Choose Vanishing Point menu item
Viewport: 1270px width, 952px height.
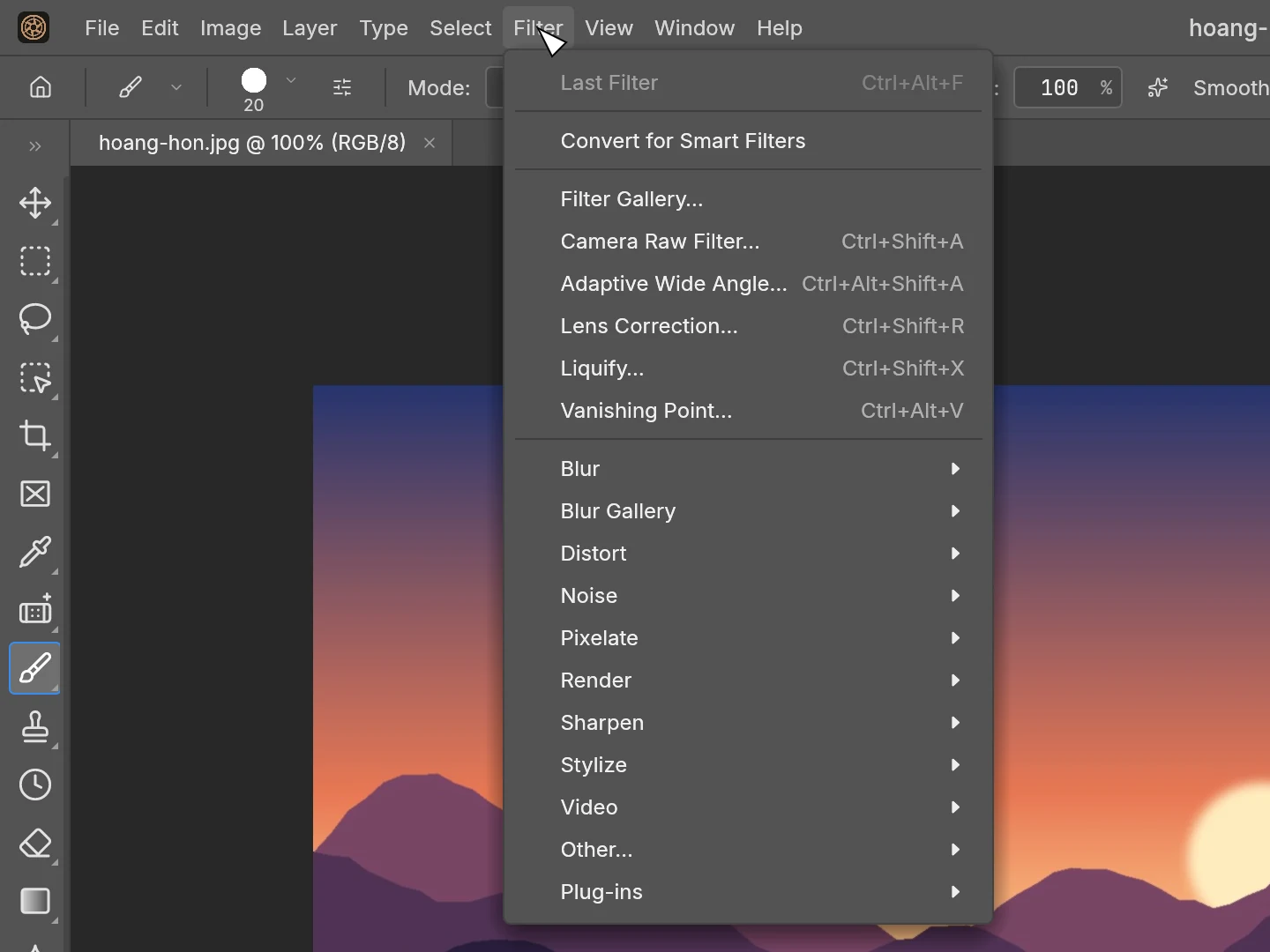[x=749, y=411]
